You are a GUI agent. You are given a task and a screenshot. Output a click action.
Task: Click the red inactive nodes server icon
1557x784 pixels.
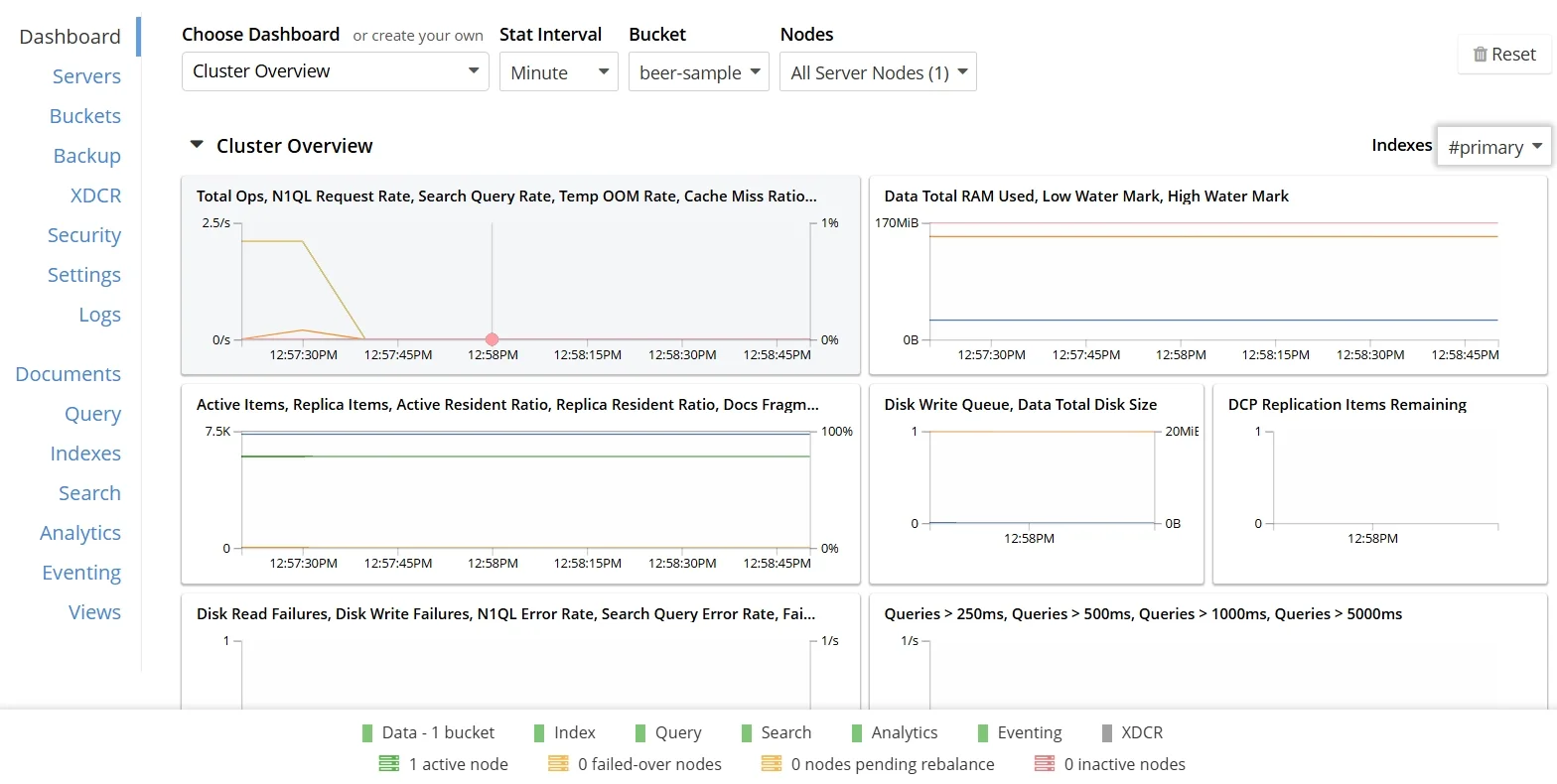click(1045, 764)
